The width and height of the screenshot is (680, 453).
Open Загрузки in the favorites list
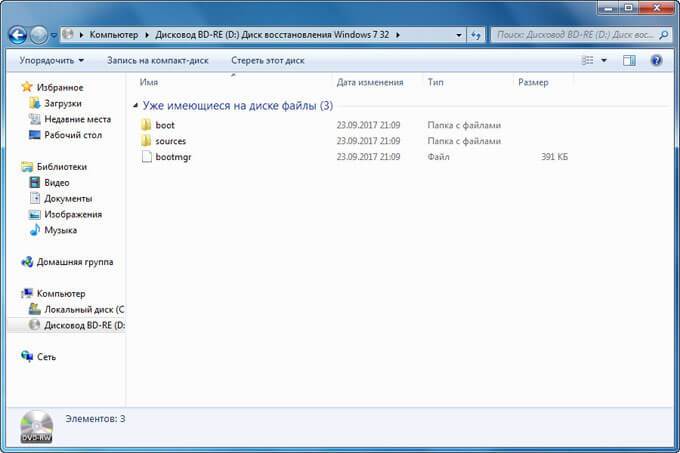[63, 103]
